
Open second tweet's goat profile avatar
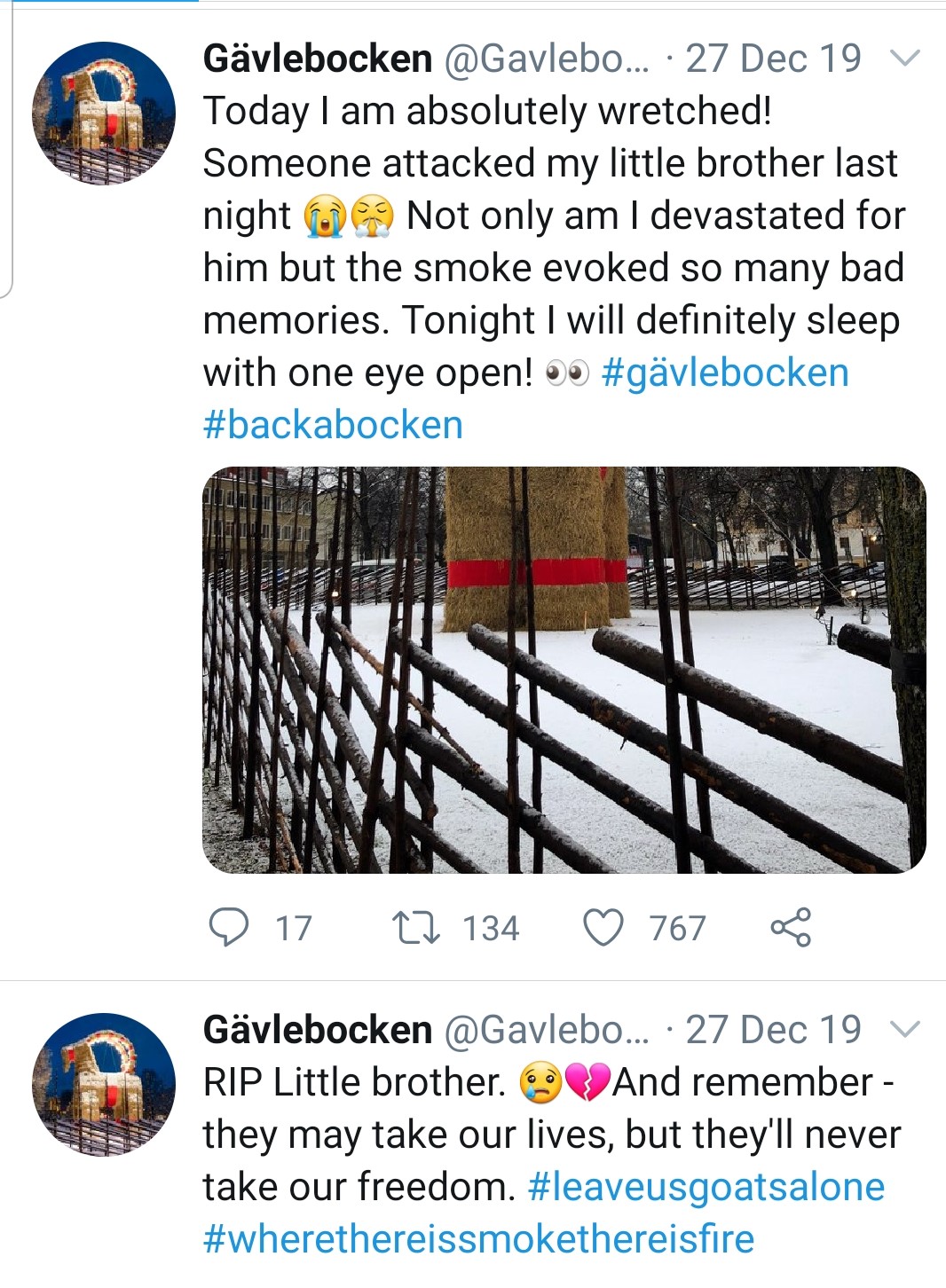104,1085
